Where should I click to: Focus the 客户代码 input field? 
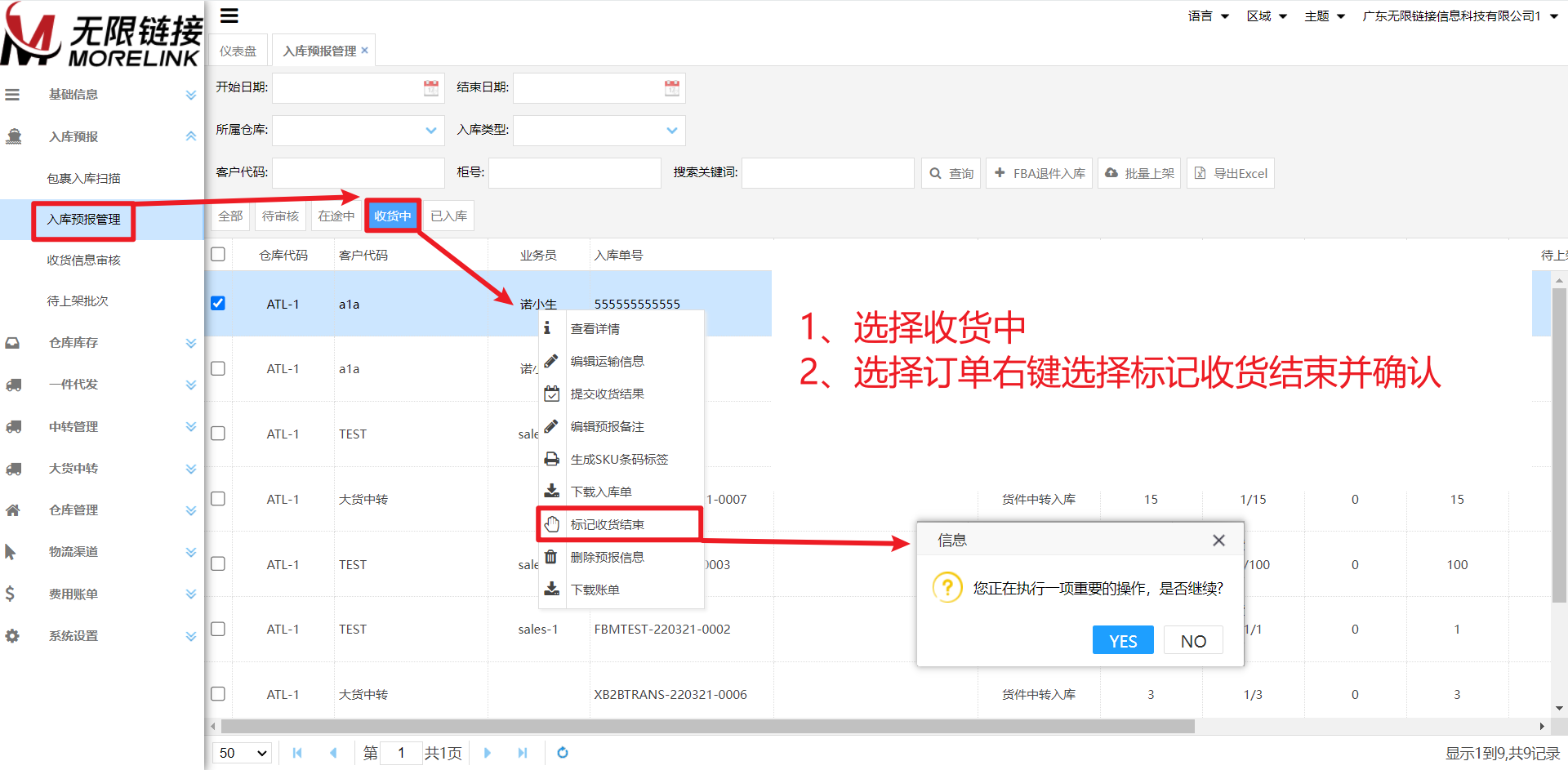[359, 173]
